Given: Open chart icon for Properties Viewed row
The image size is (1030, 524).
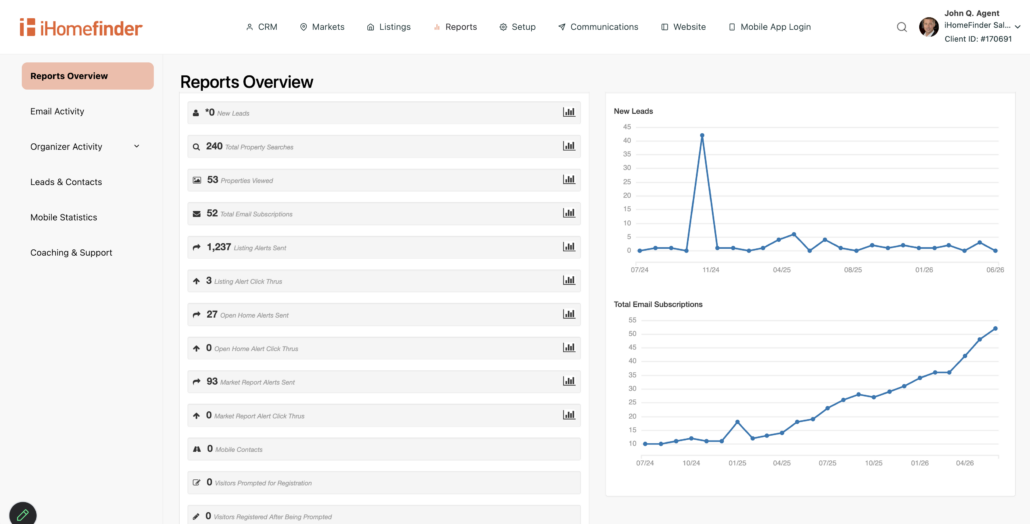Looking at the screenshot, I should click(x=569, y=179).
